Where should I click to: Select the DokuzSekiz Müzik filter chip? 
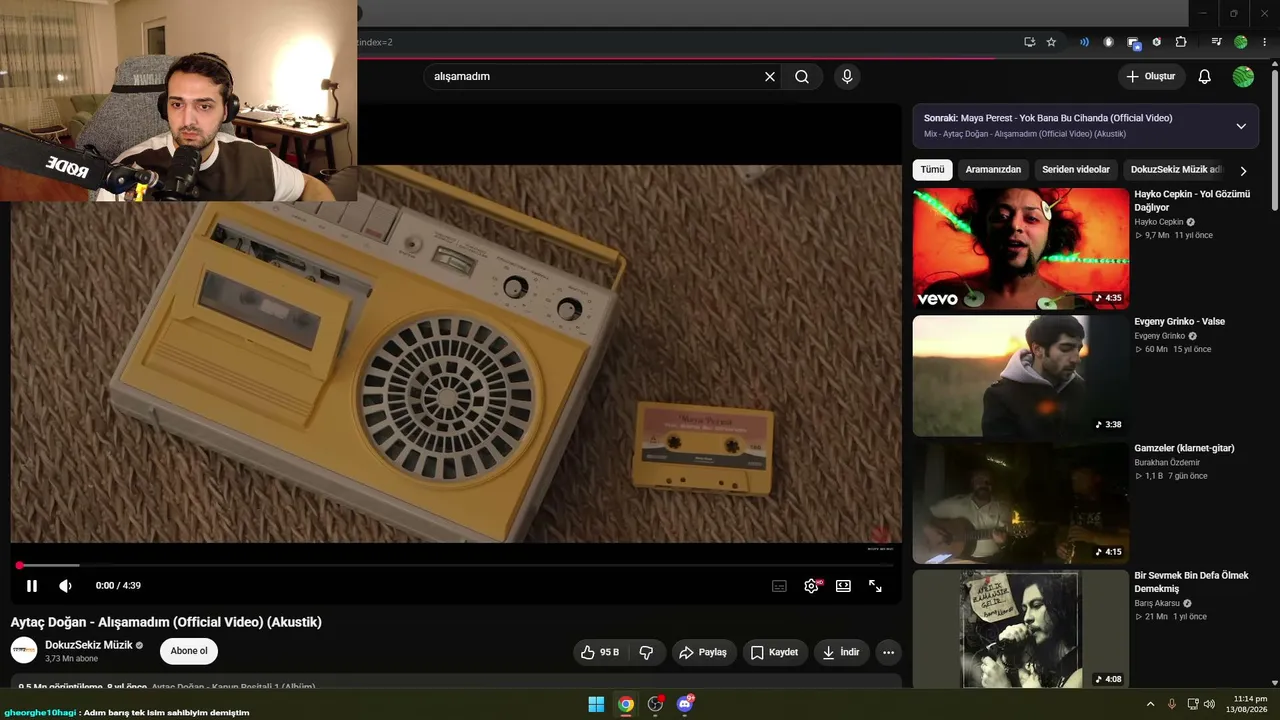click(x=1176, y=170)
